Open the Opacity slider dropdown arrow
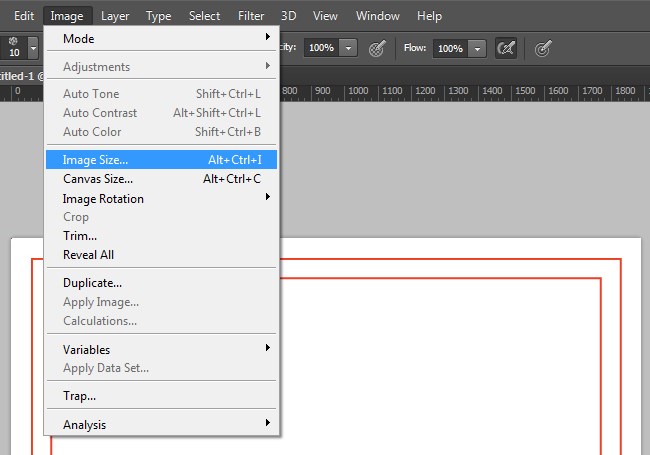 pyautogui.click(x=348, y=48)
